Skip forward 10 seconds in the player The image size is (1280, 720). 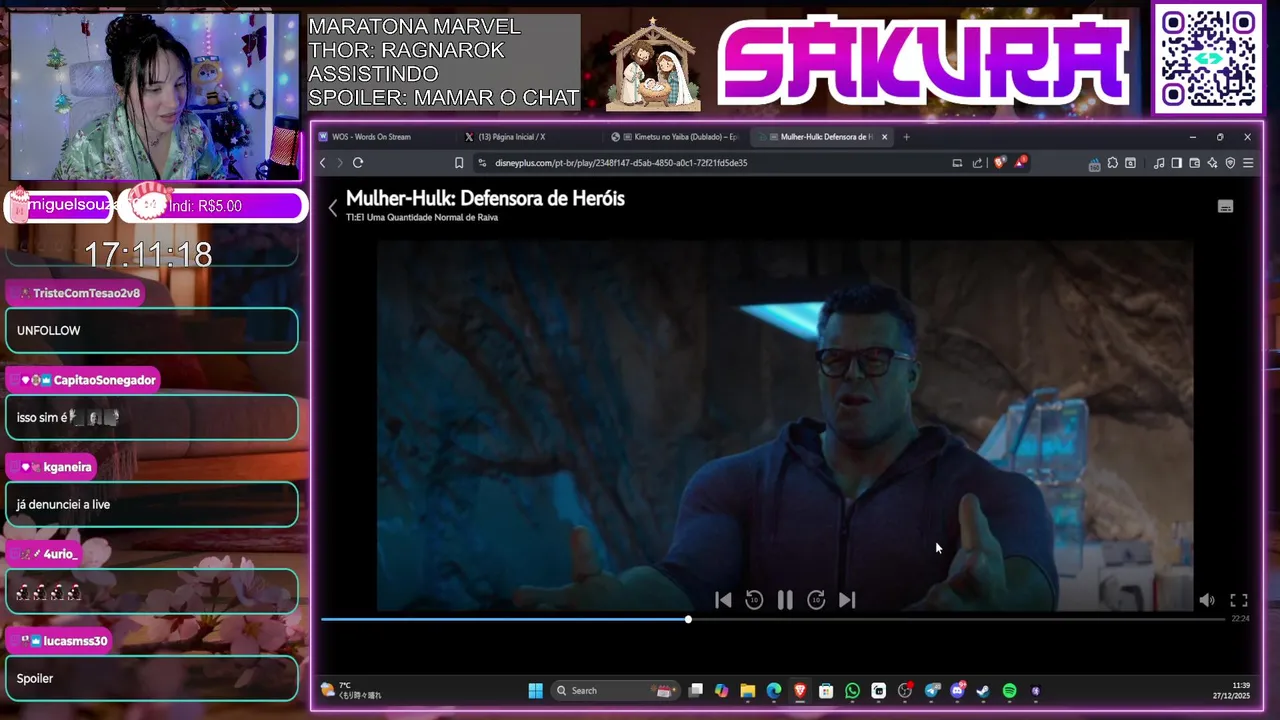tap(816, 600)
